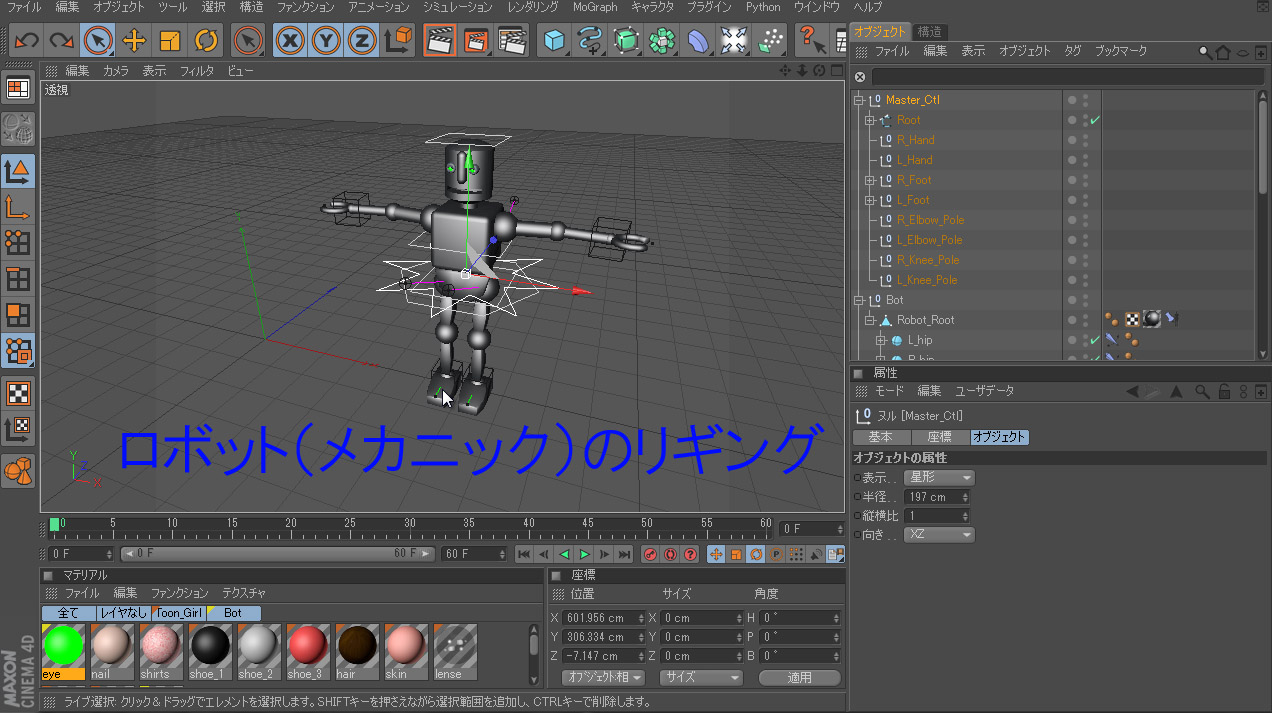Expand the R_Foot tree node
The width and height of the screenshot is (1272, 713).
[x=870, y=181]
